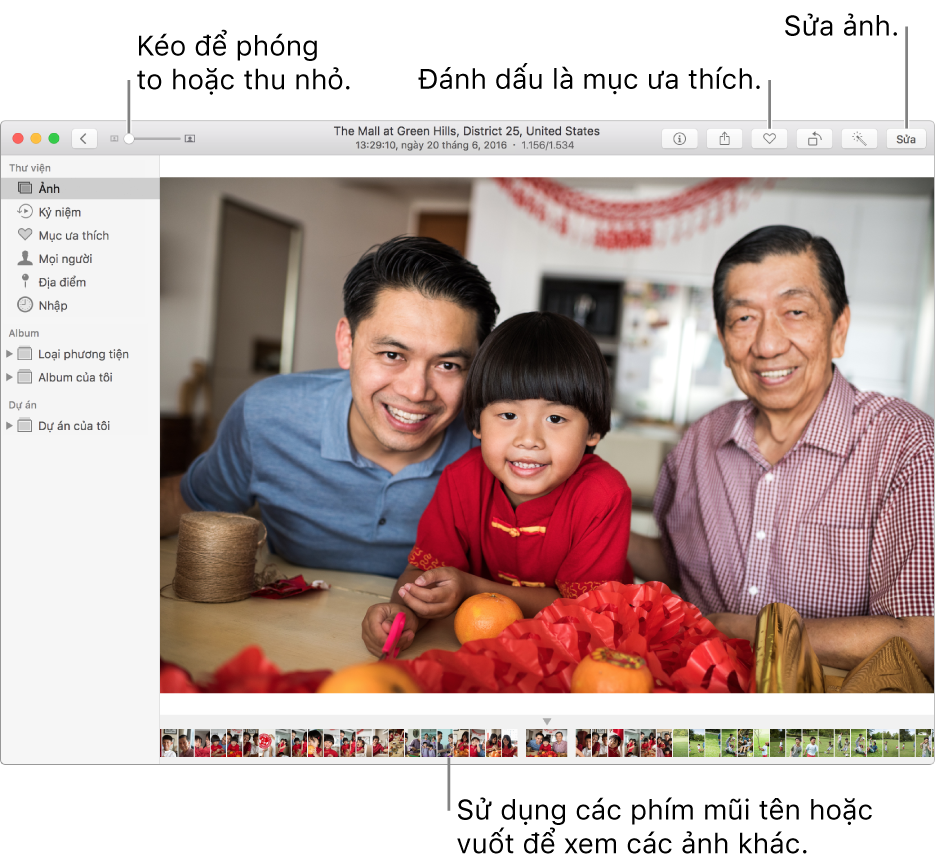The width and height of the screenshot is (935, 868).
Task: Click the Info button in toolbar
Action: [x=680, y=139]
